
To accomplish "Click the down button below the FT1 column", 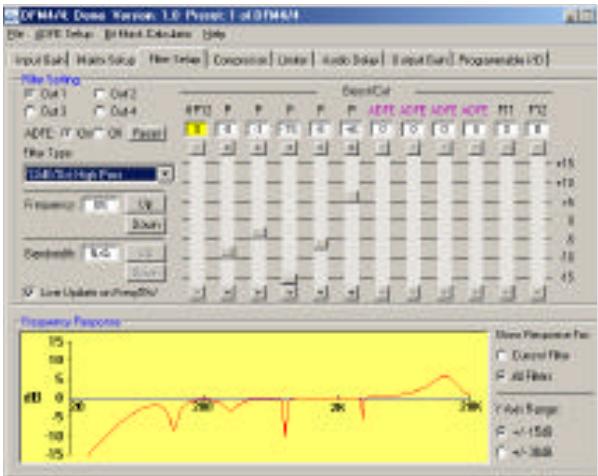I will (506, 293).
